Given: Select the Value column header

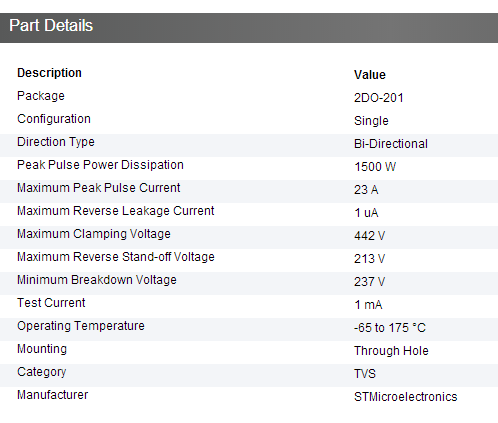Looking at the screenshot, I should pos(370,75).
